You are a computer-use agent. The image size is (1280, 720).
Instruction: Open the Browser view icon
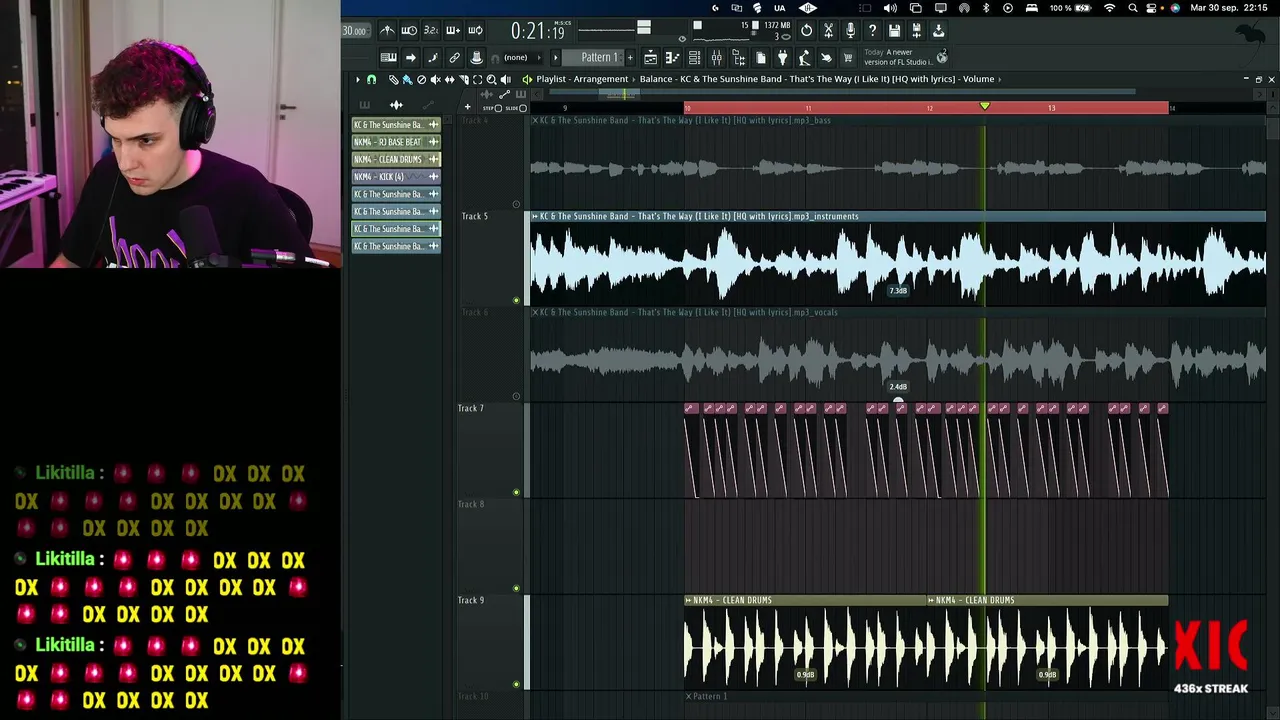pyautogui.click(x=738, y=57)
